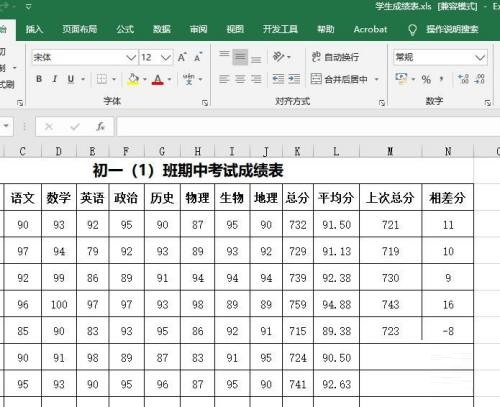The height and width of the screenshot is (407, 500).
Task: Click the phonetic guide (wén) icon
Action: coord(189,79)
